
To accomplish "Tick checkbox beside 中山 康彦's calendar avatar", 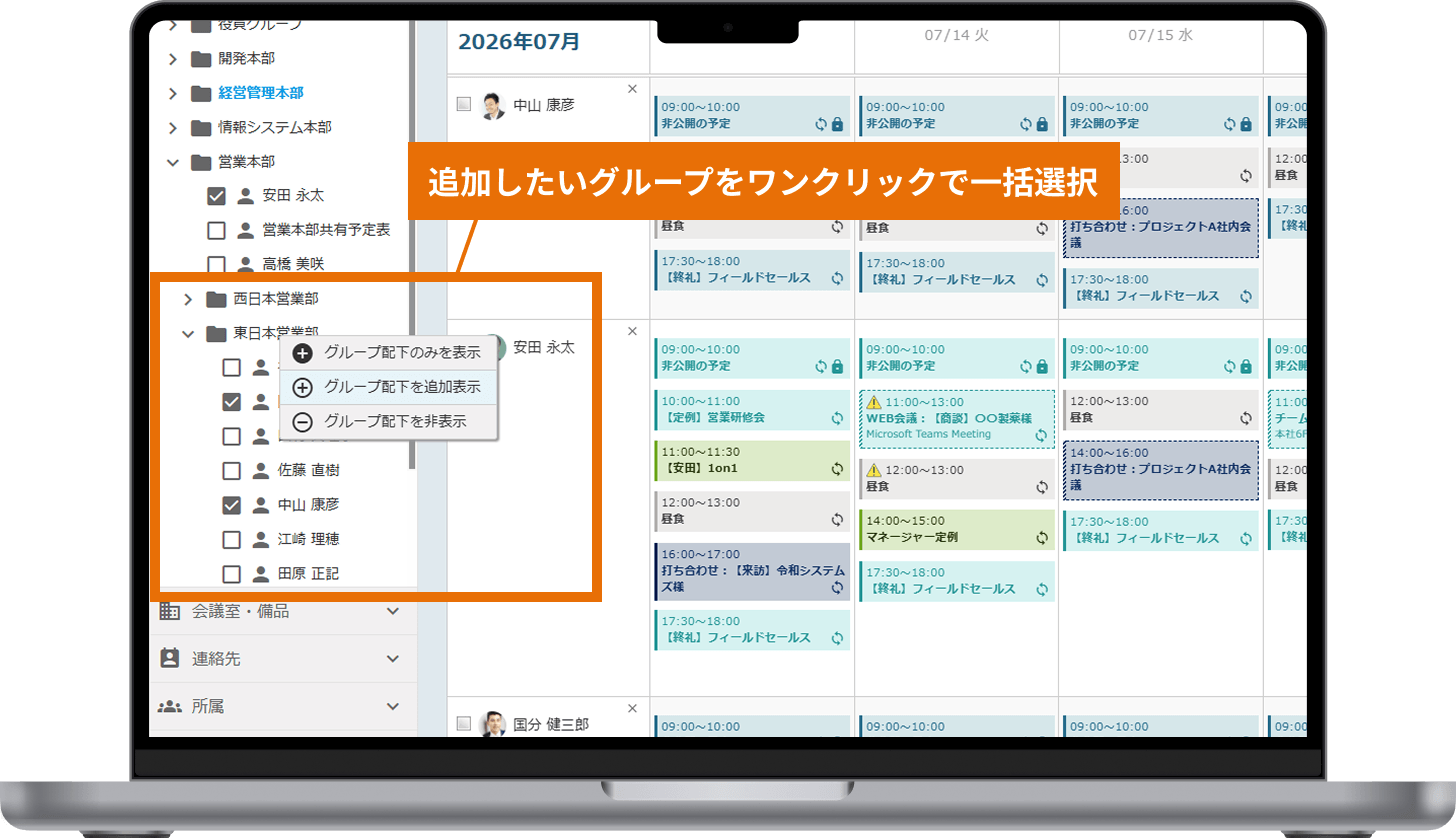I will pyautogui.click(x=464, y=104).
